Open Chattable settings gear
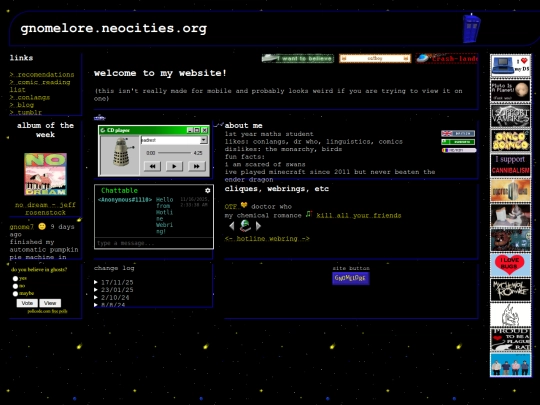The image size is (540, 405). pyautogui.click(x=207, y=190)
